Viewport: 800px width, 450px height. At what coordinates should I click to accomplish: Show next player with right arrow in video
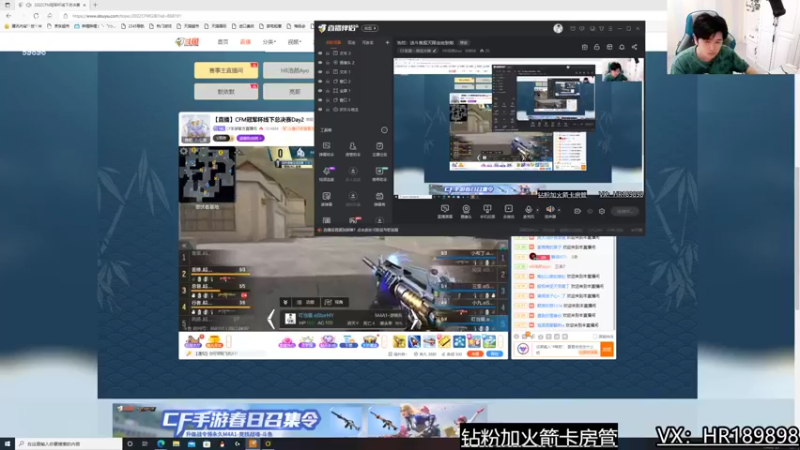click(414, 319)
